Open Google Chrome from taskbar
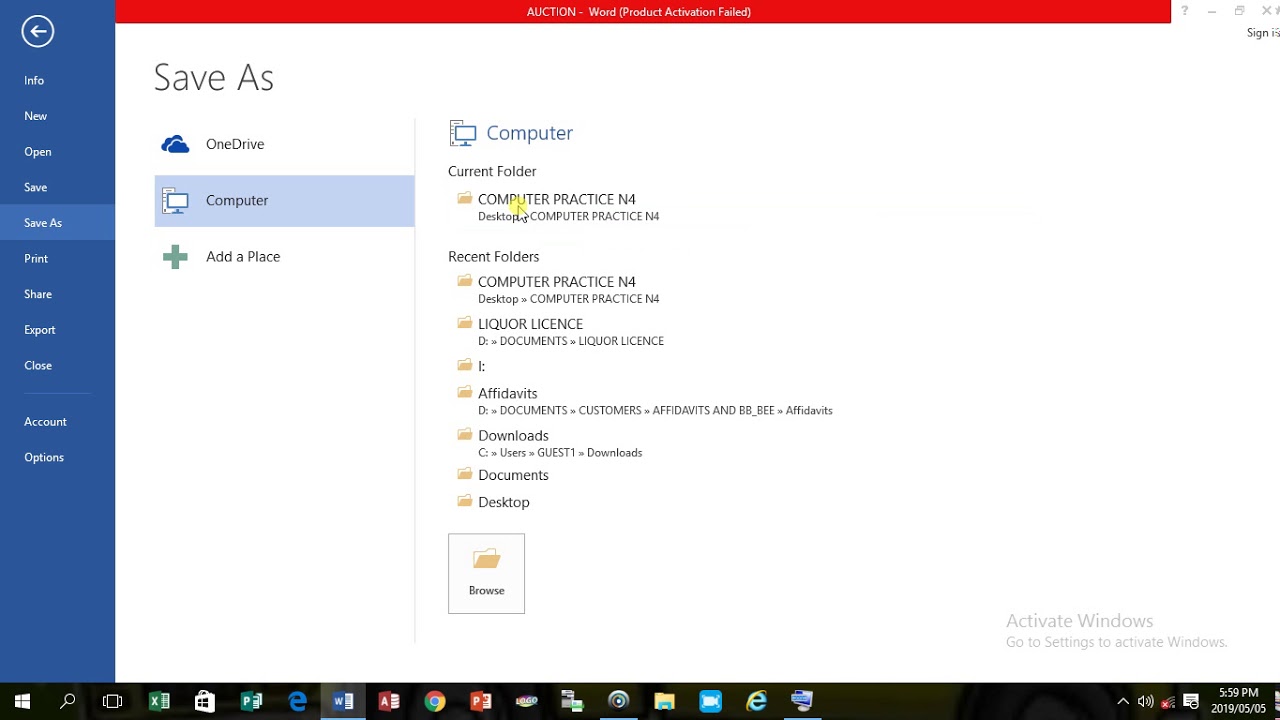Image resolution: width=1280 pixels, height=720 pixels. pos(434,701)
